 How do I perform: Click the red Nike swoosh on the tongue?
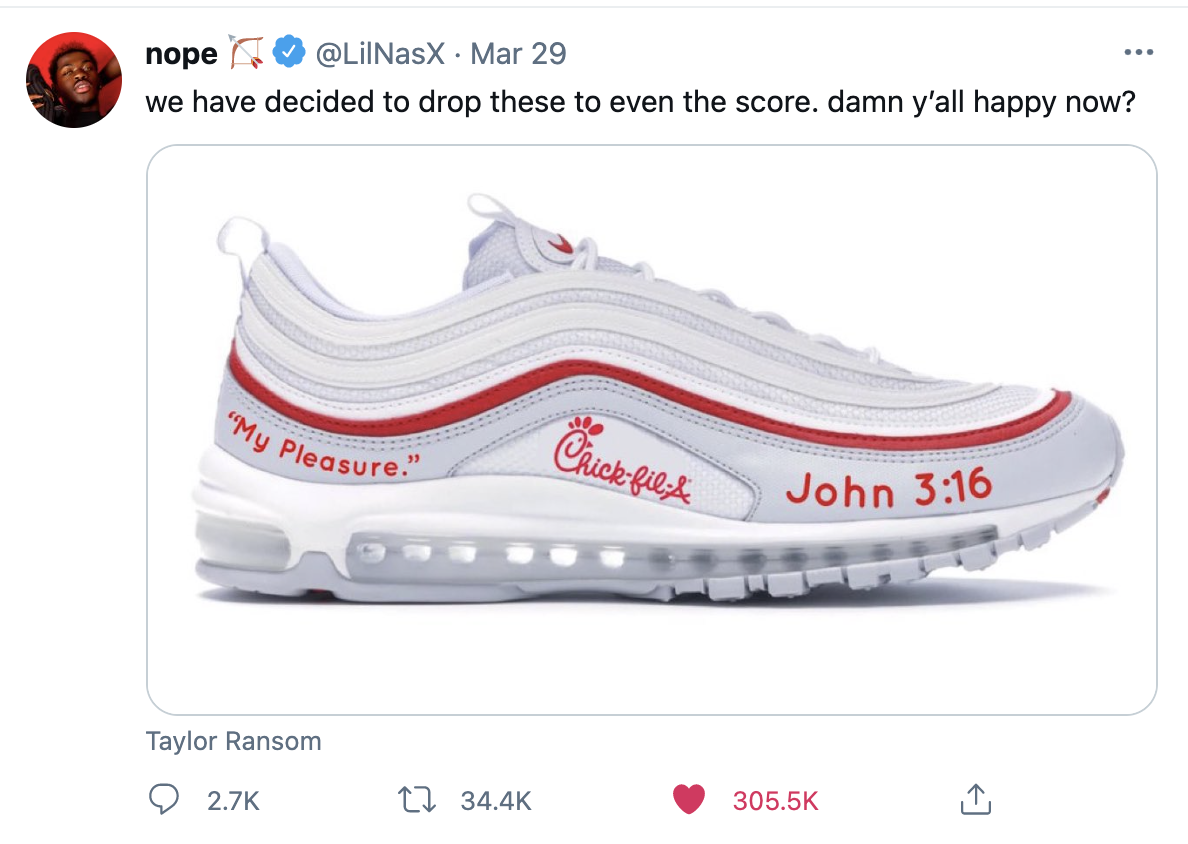coord(563,243)
